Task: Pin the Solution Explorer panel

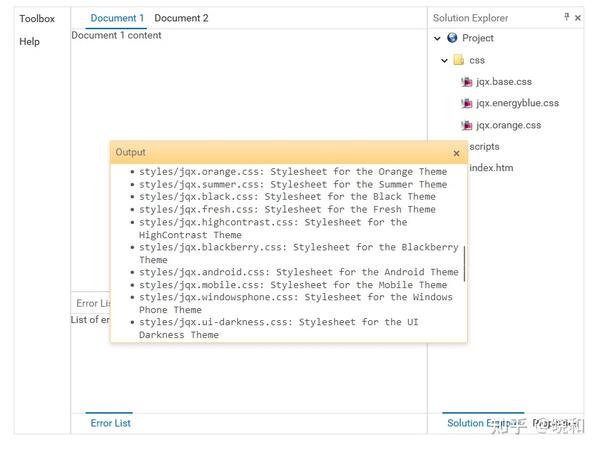Action: click(566, 18)
